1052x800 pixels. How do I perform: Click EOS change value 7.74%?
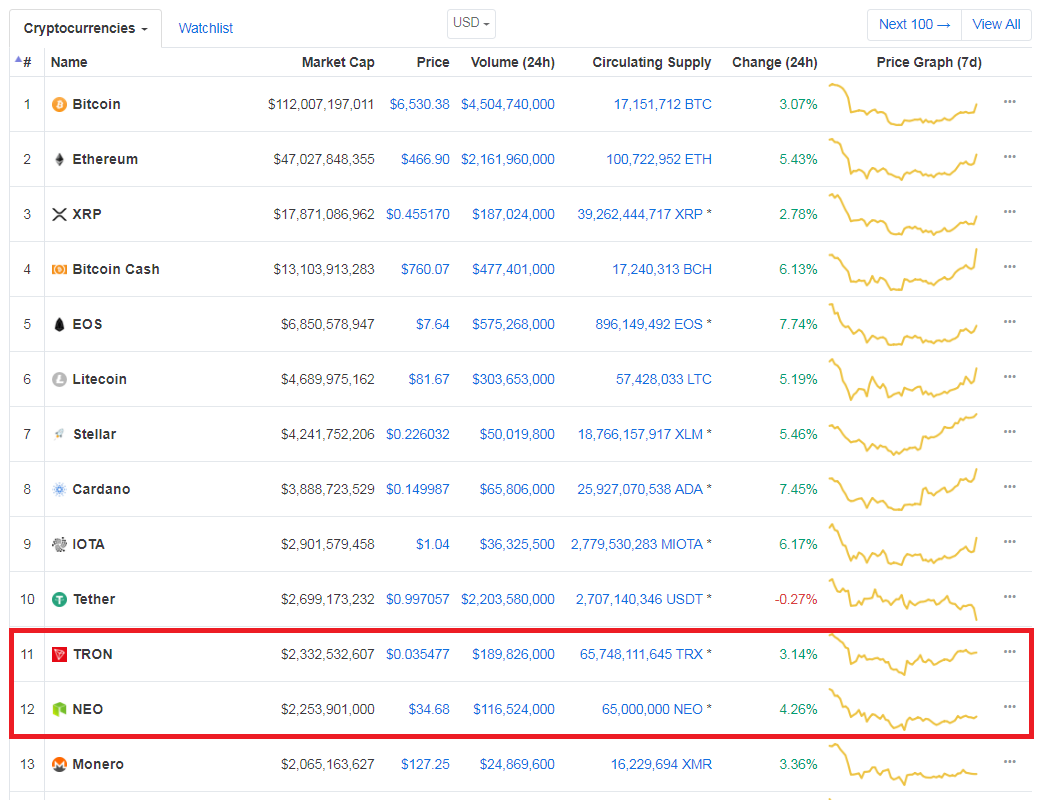798,325
